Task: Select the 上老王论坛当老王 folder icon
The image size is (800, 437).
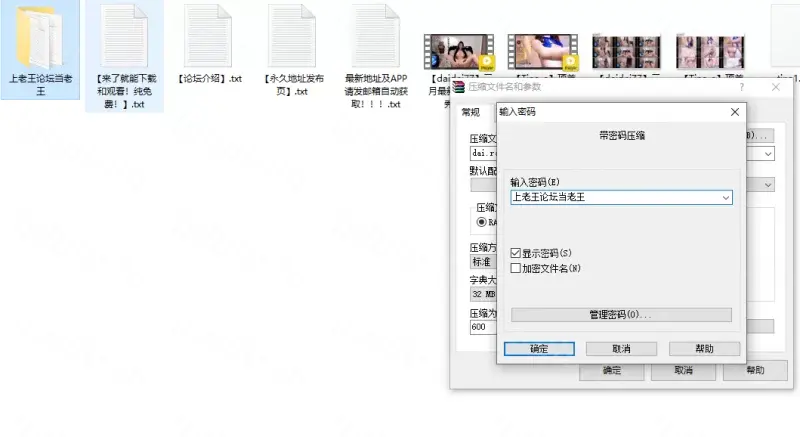Action: pos(40,36)
